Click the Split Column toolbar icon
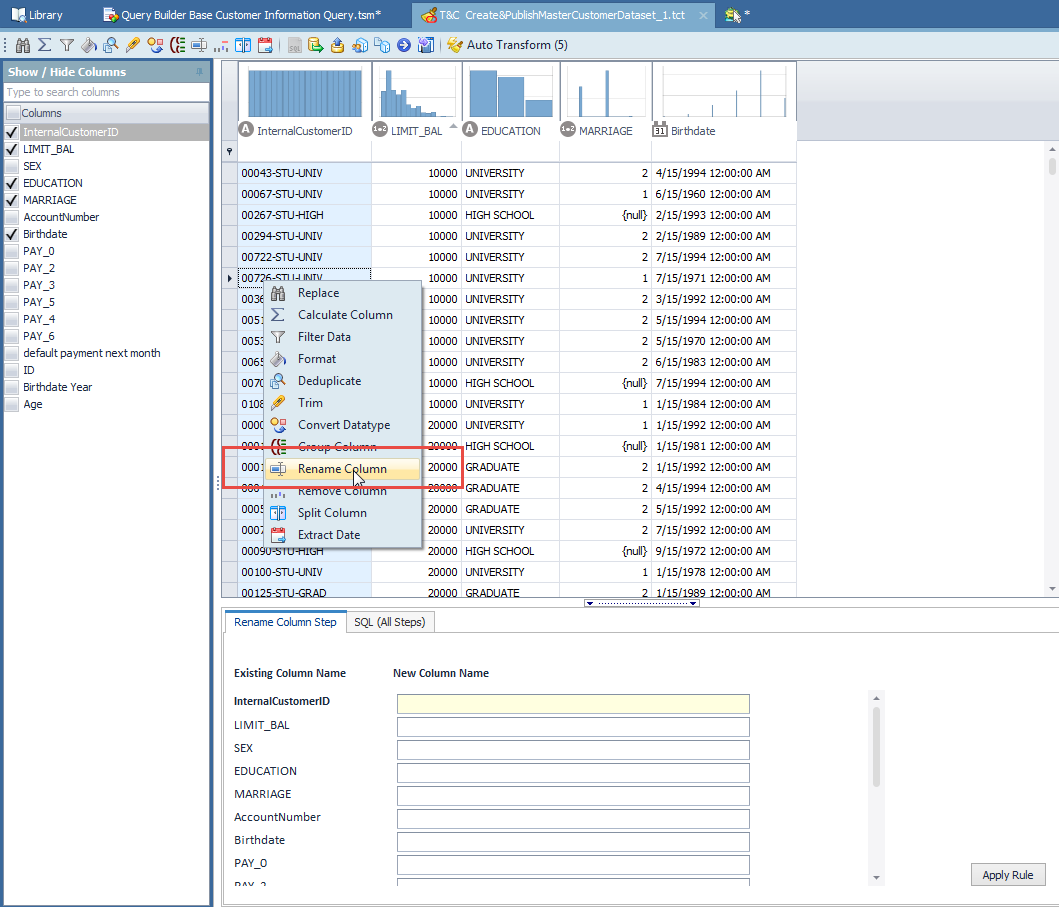 pos(243,45)
